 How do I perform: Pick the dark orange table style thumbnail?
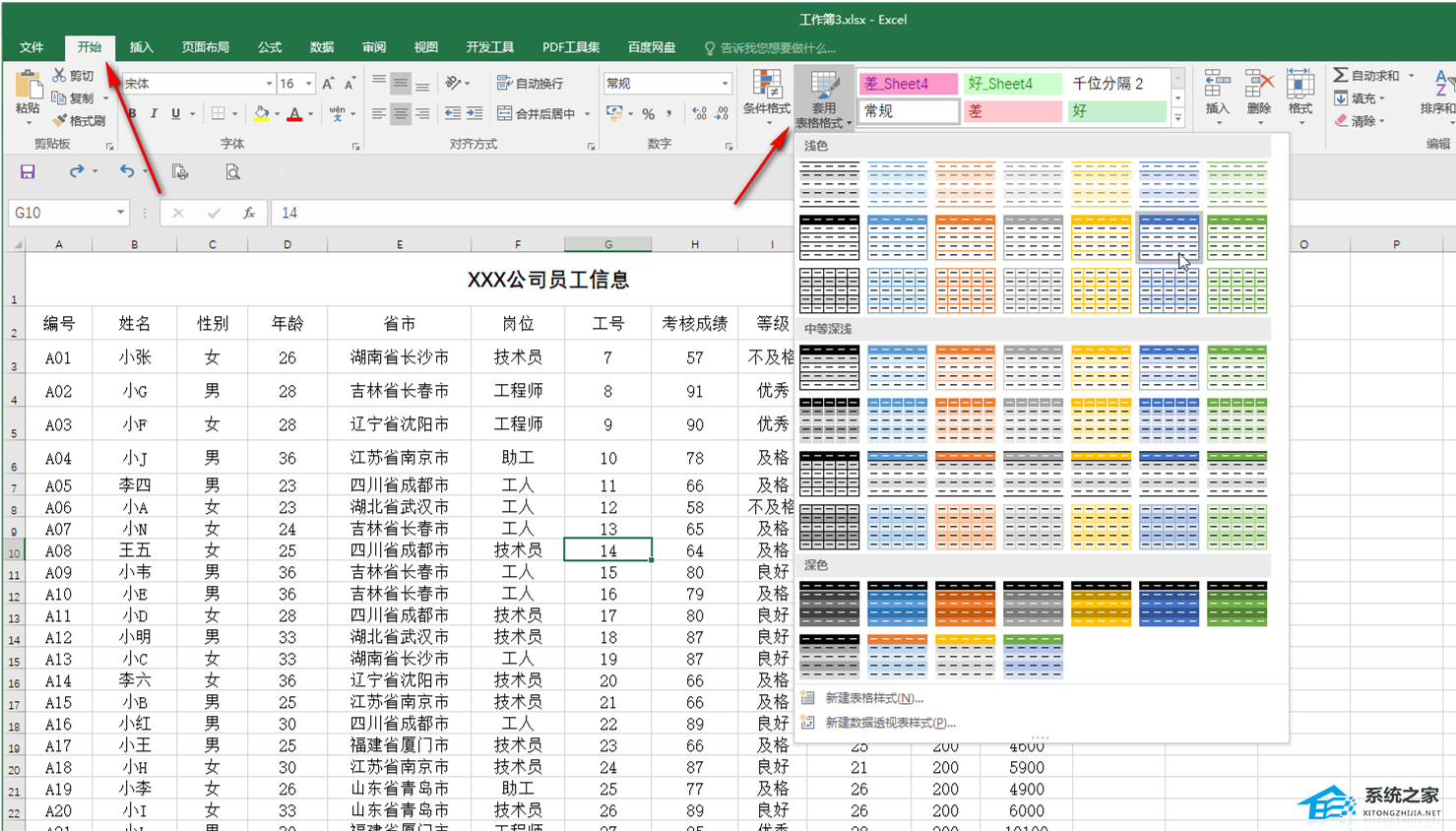pyautogui.click(x=965, y=603)
